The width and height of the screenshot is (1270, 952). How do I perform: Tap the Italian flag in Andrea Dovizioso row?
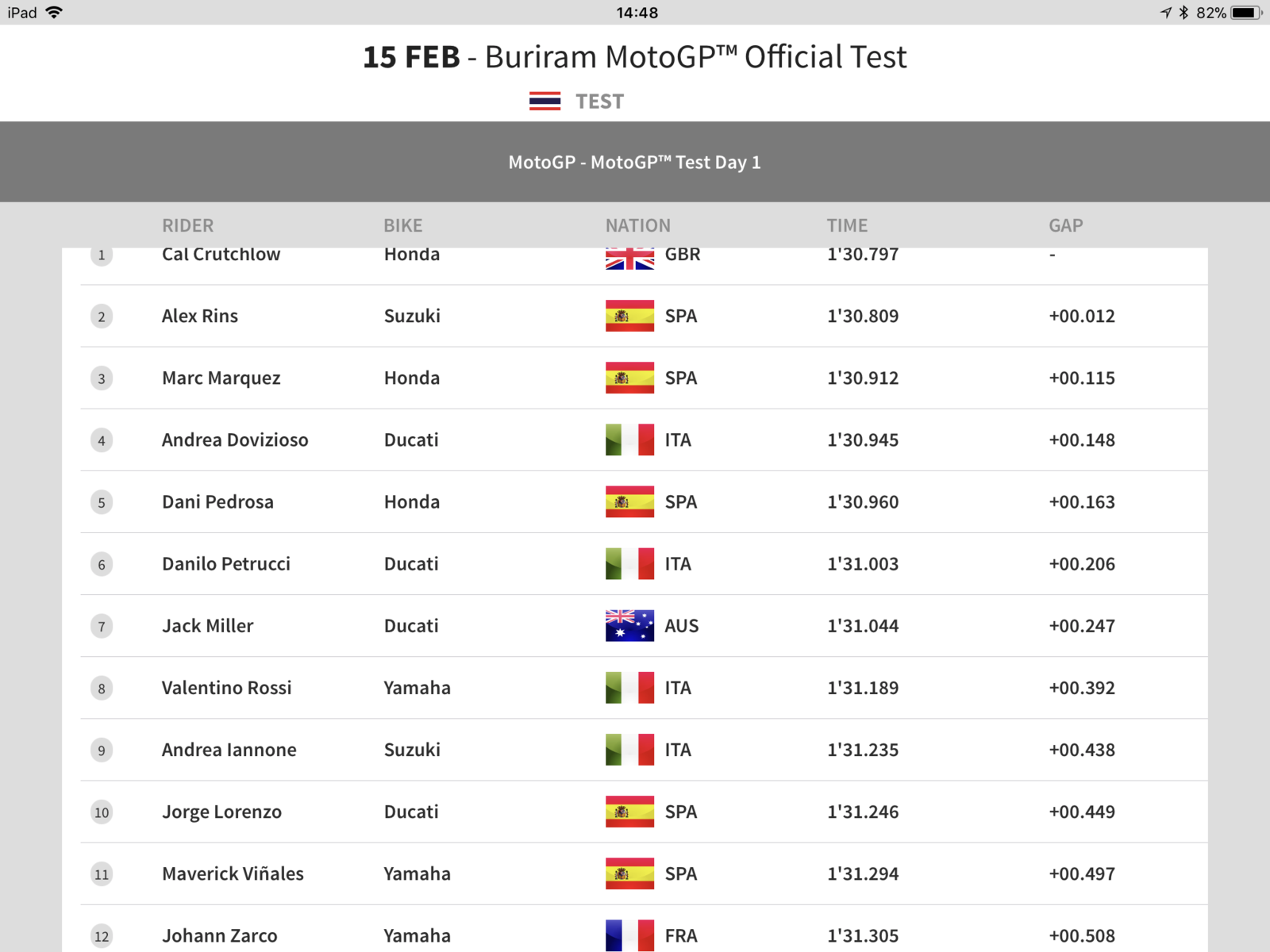629,440
